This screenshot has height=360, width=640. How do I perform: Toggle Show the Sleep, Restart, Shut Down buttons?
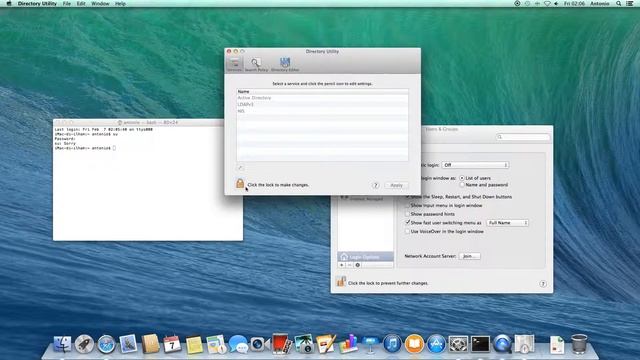pyautogui.click(x=407, y=197)
